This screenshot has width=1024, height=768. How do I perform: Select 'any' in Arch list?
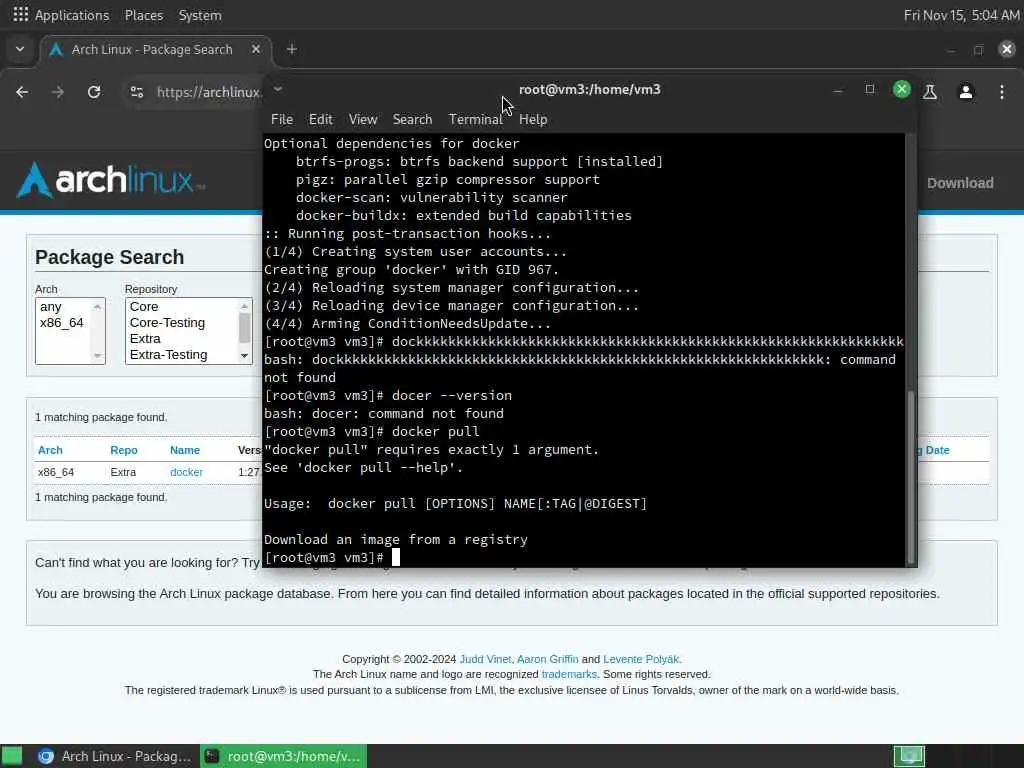pyautogui.click(x=51, y=307)
